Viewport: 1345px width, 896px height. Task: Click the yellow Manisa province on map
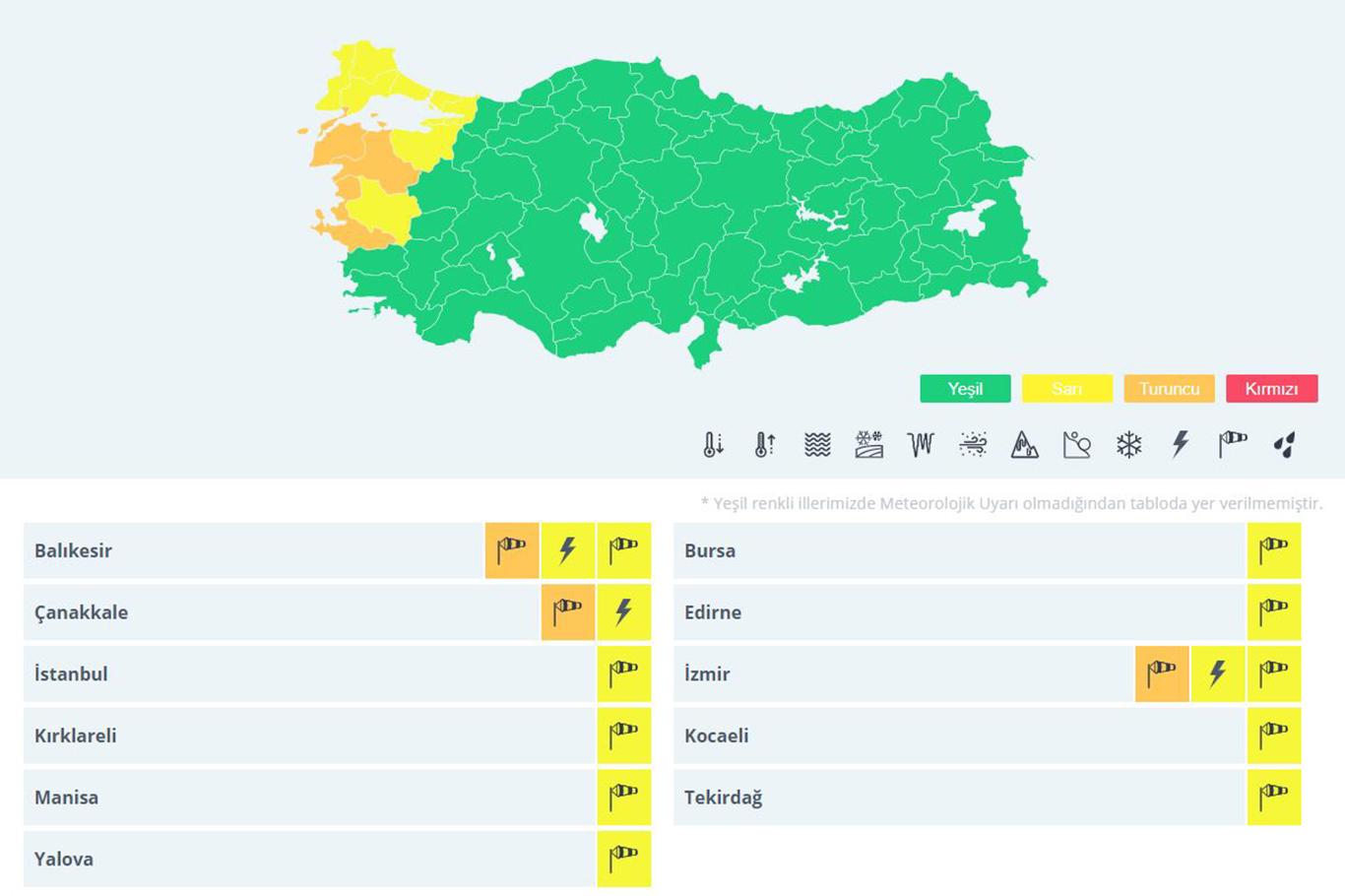tap(384, 209)
